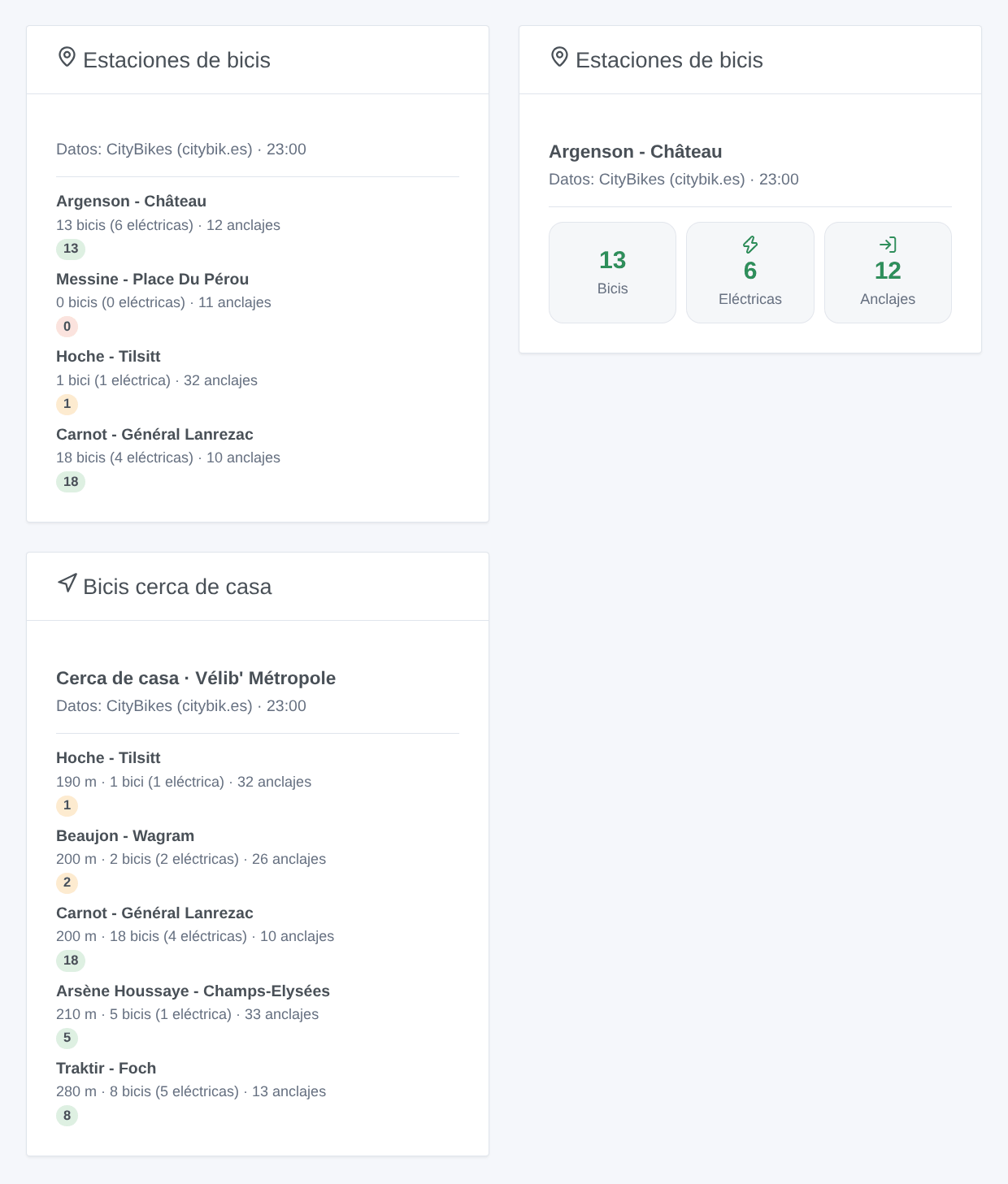Click the CityBikes data line under the Argenson heading
Image resolution: width=1008 pixels, height=1184 pixels.
click(x=674, y=179)
